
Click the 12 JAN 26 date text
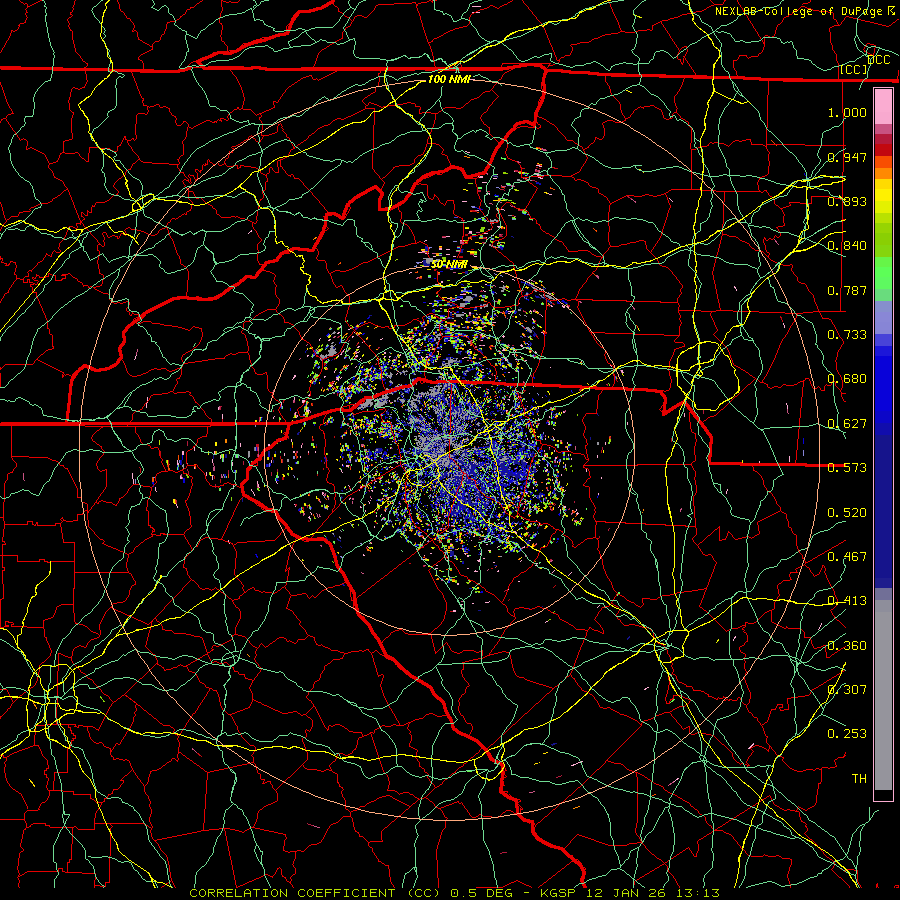(628, 893)
